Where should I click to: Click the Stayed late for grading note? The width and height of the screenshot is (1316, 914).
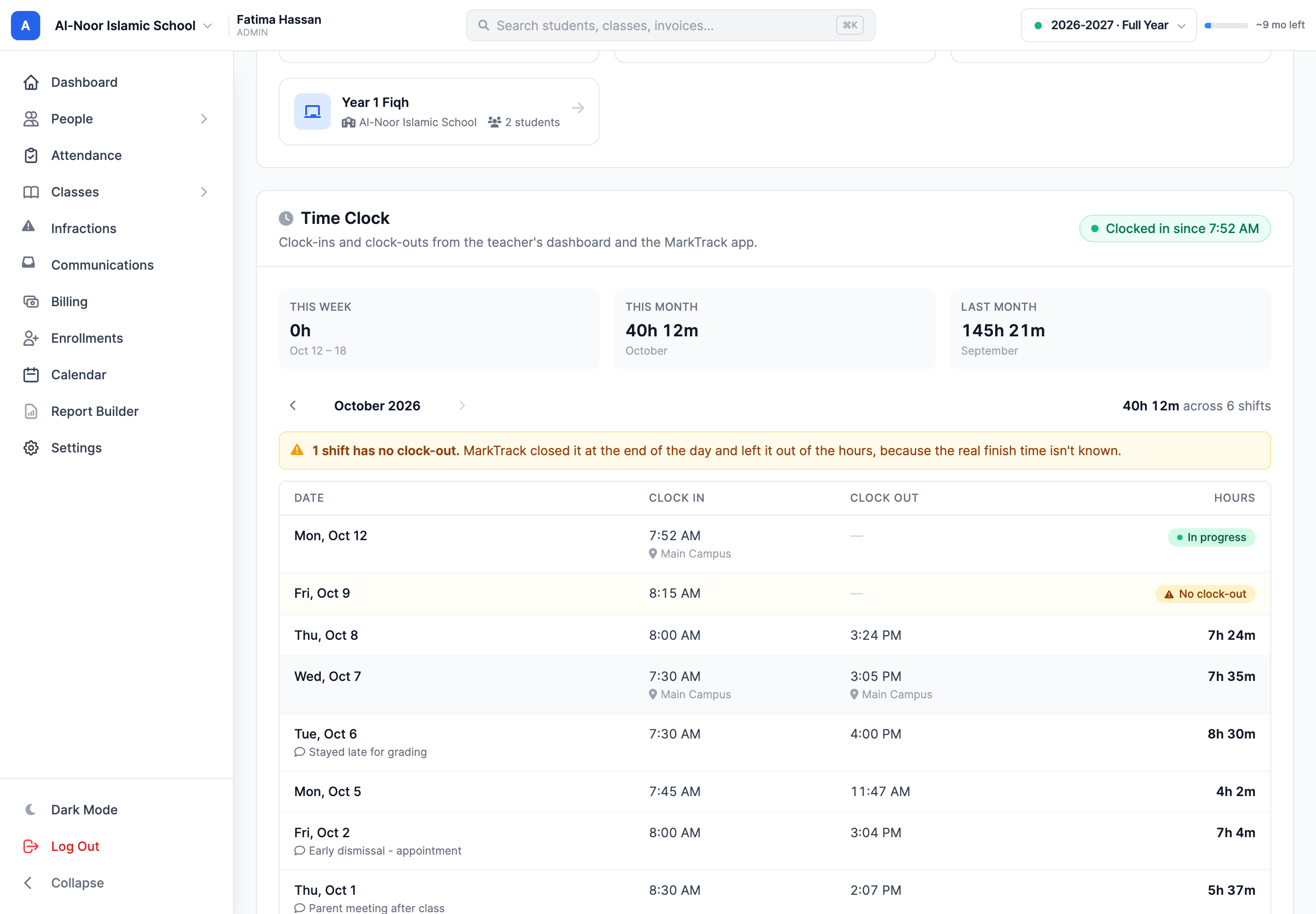pyautogui.click(x=361, y=753)
